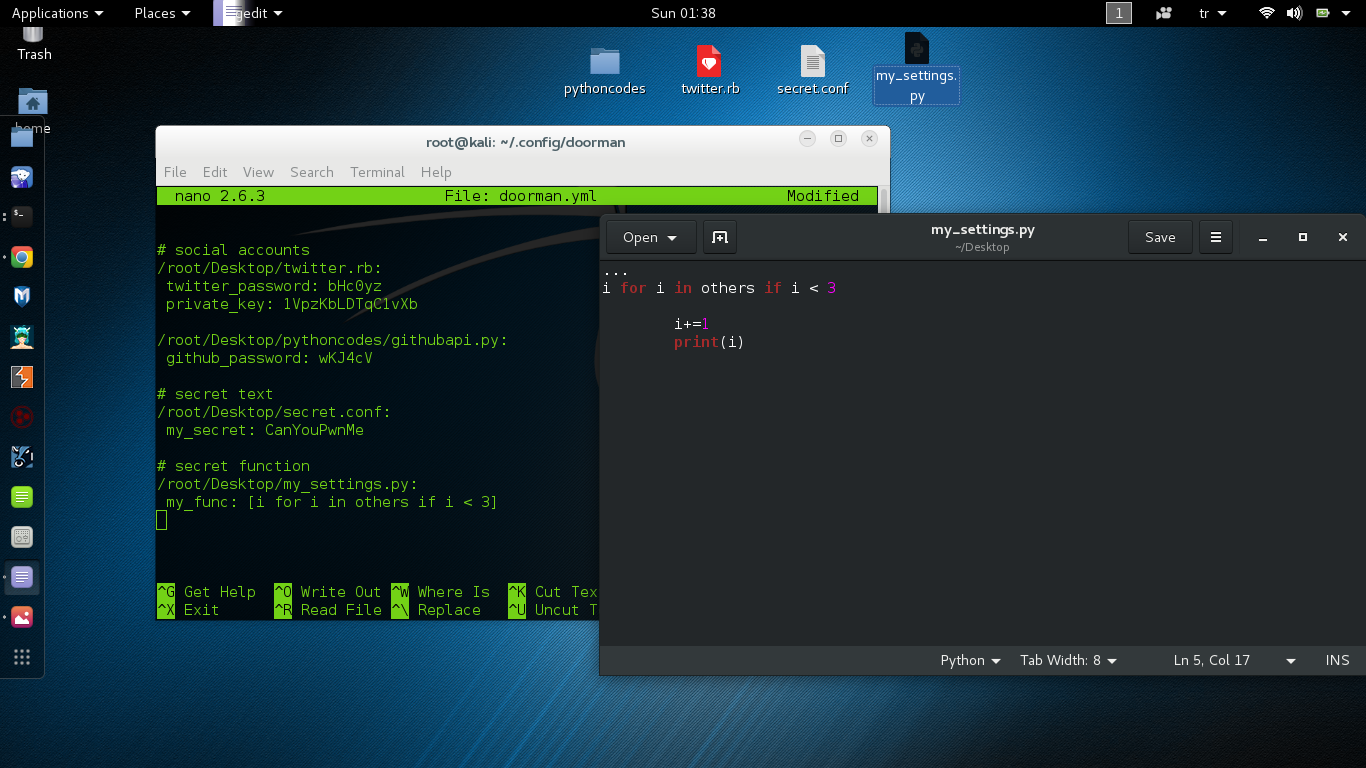
Task: Toggle INS insert mode in status bar
Action: pyautogui.click(x=1337, y=660)
